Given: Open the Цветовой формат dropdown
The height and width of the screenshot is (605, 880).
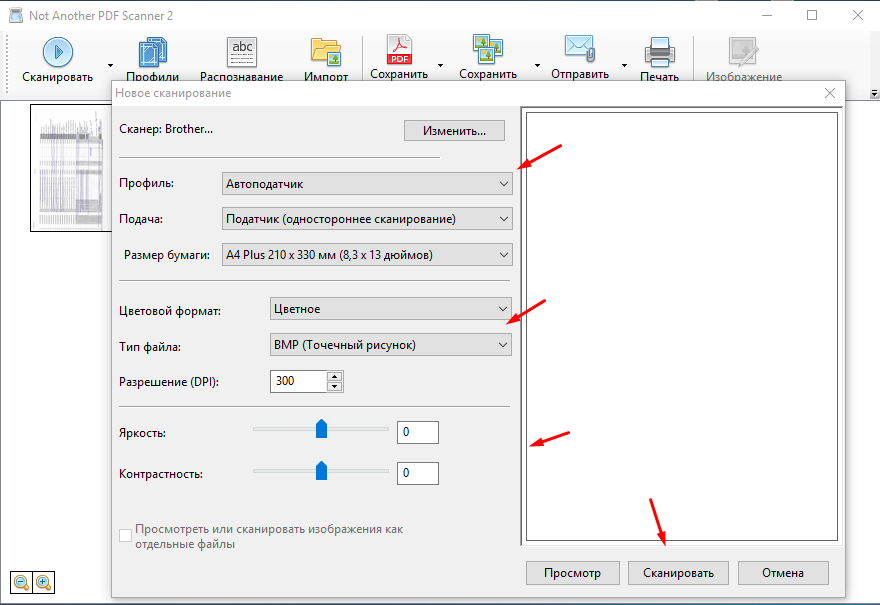Looking at the screenshot, I should 391,309.
